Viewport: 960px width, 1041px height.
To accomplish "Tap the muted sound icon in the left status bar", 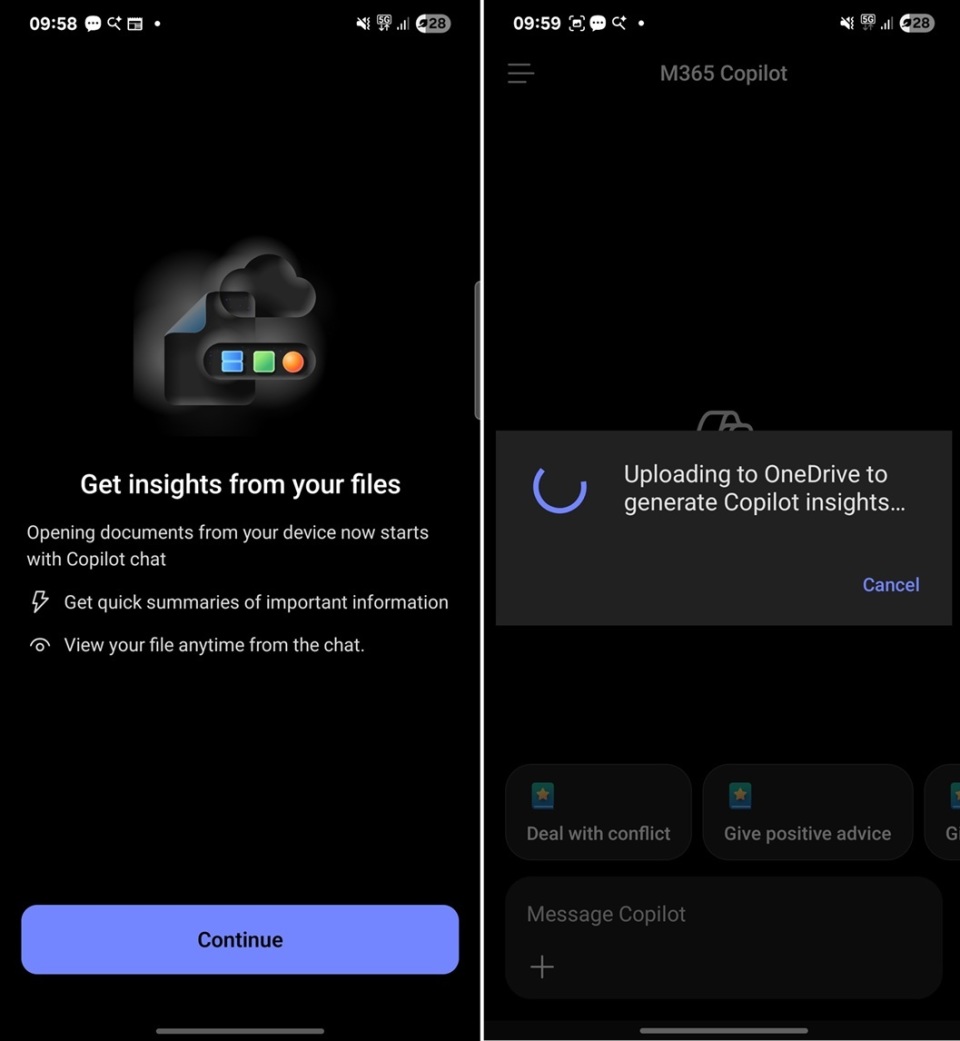I will click(x=362, y=24).
